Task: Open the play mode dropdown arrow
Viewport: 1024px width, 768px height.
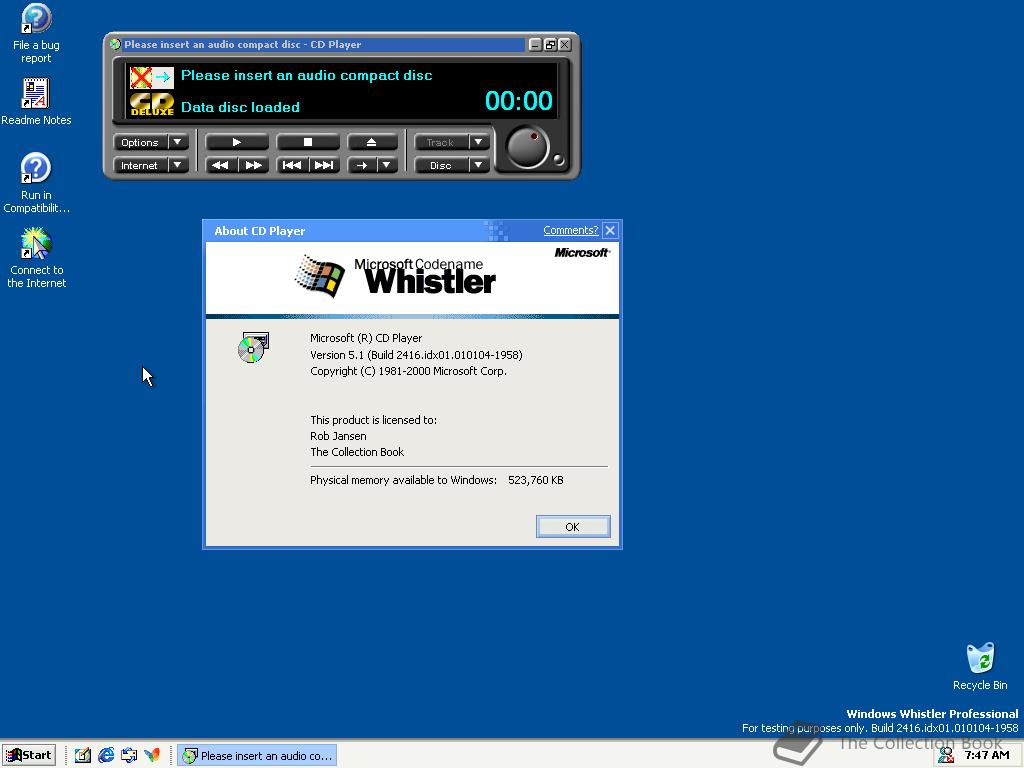Action: click(387, 165)
